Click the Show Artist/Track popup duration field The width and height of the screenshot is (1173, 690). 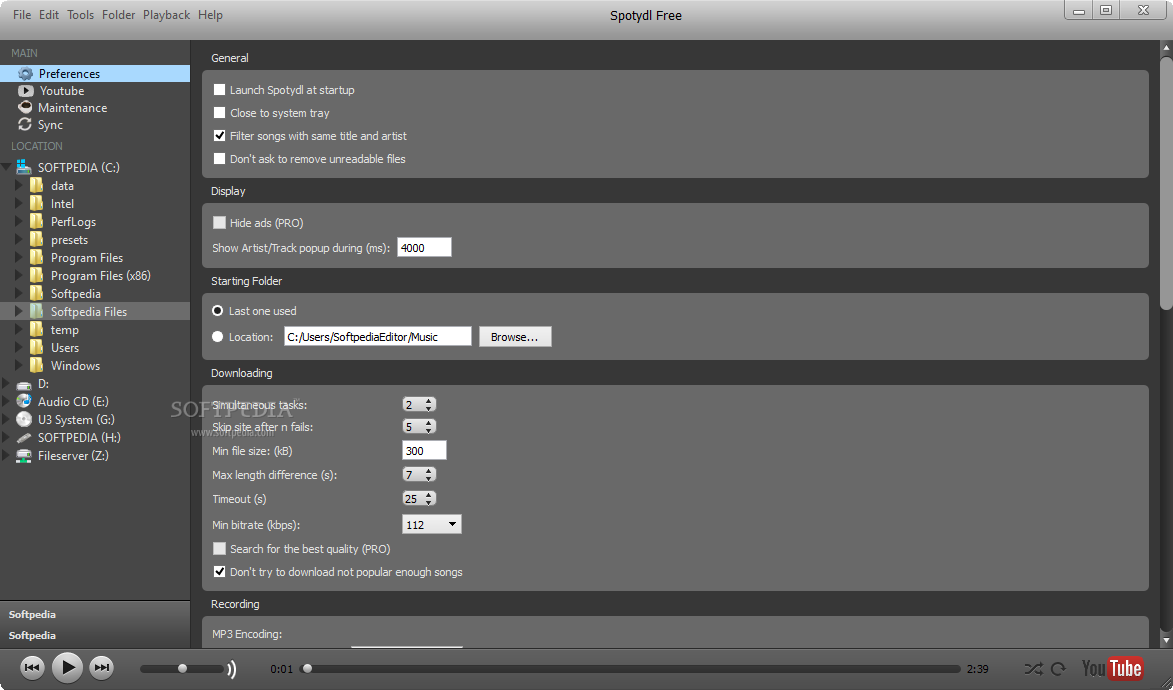424,248
